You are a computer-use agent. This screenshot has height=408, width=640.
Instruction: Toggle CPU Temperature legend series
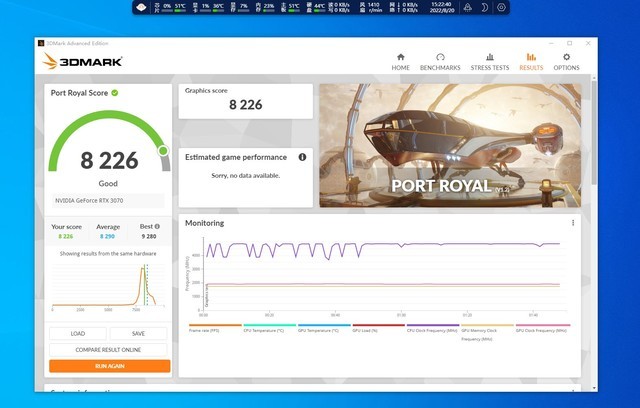[x=269, y=328]
